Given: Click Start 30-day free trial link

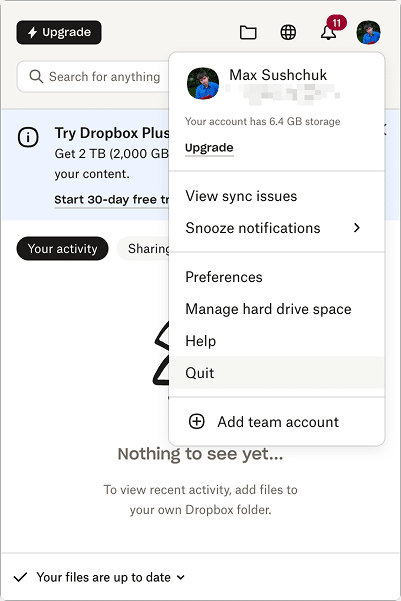Looking at the screenshot, I should pos(112,200).
